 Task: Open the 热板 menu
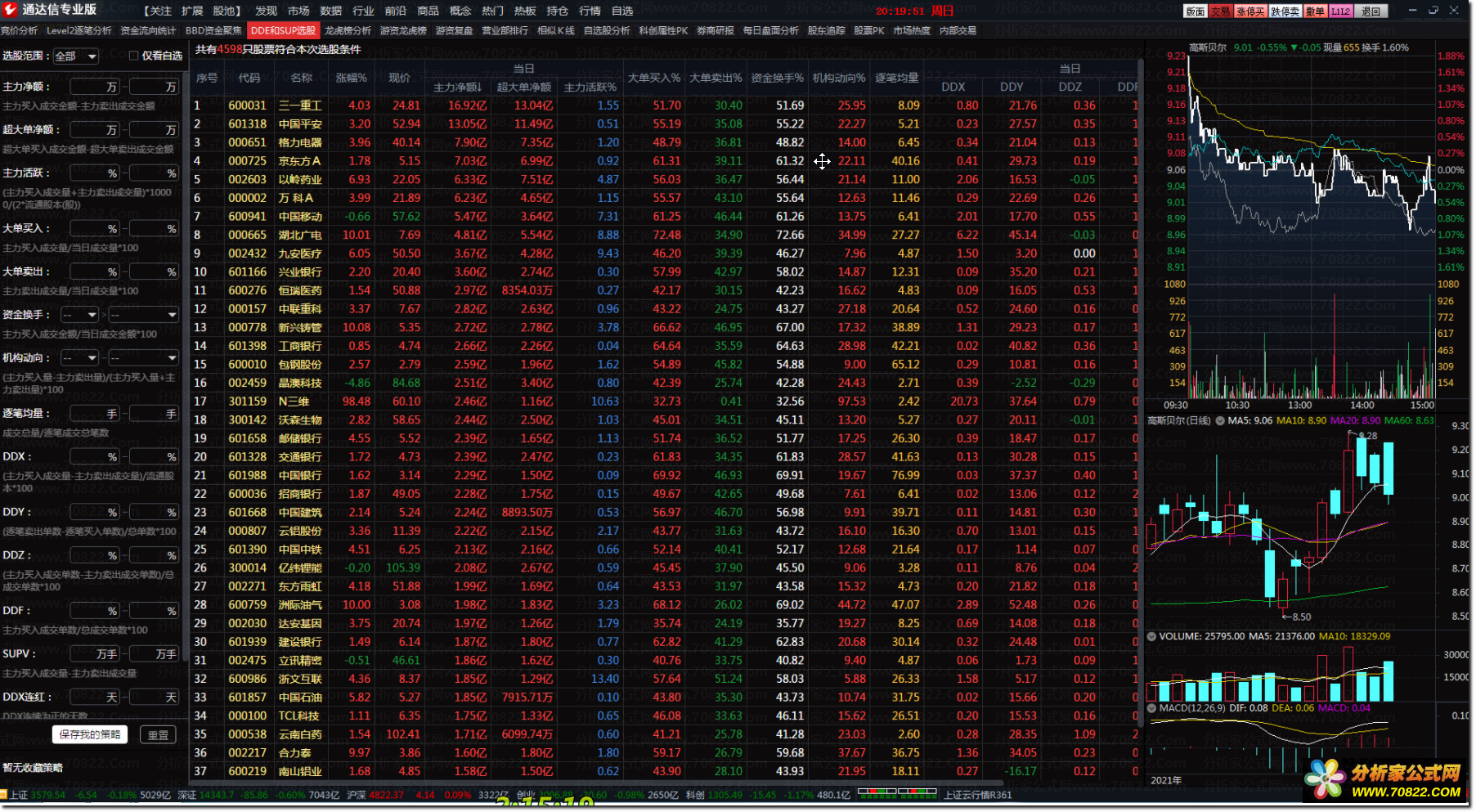pos(525,11)
